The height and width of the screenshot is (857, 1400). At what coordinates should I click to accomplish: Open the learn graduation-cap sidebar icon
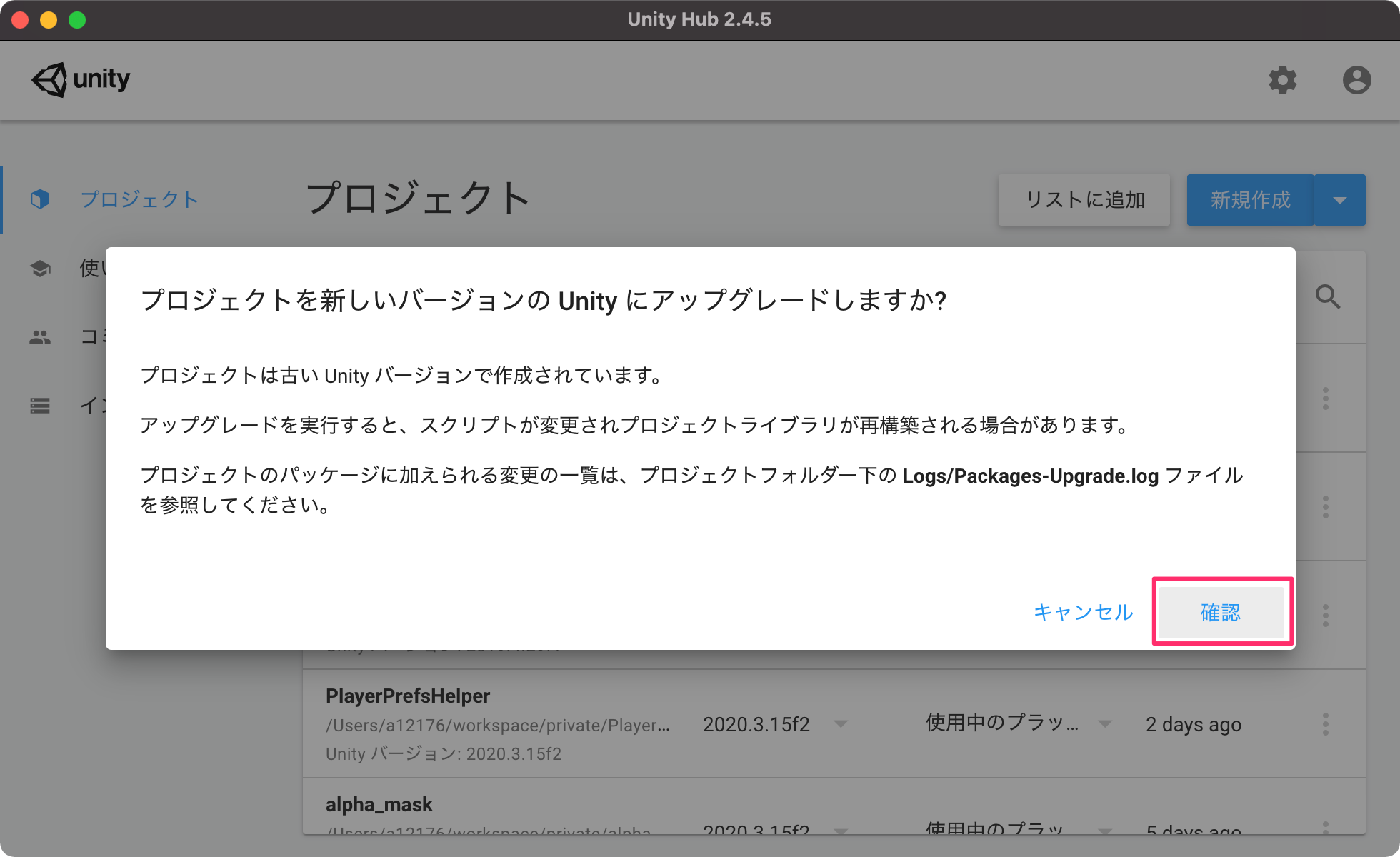coord(40,269)
